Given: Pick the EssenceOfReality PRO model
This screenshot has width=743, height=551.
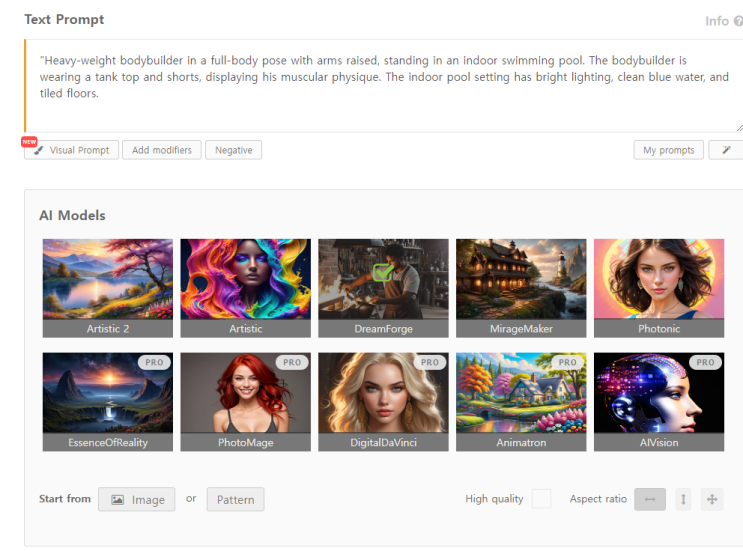Looking at the screenshot, I should (108, 402).
